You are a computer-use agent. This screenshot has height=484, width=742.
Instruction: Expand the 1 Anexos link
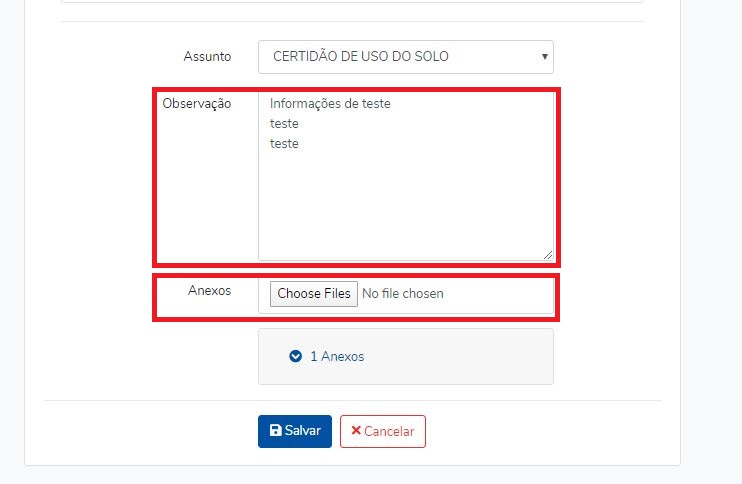pyautogui.click(x=337, y=356)
